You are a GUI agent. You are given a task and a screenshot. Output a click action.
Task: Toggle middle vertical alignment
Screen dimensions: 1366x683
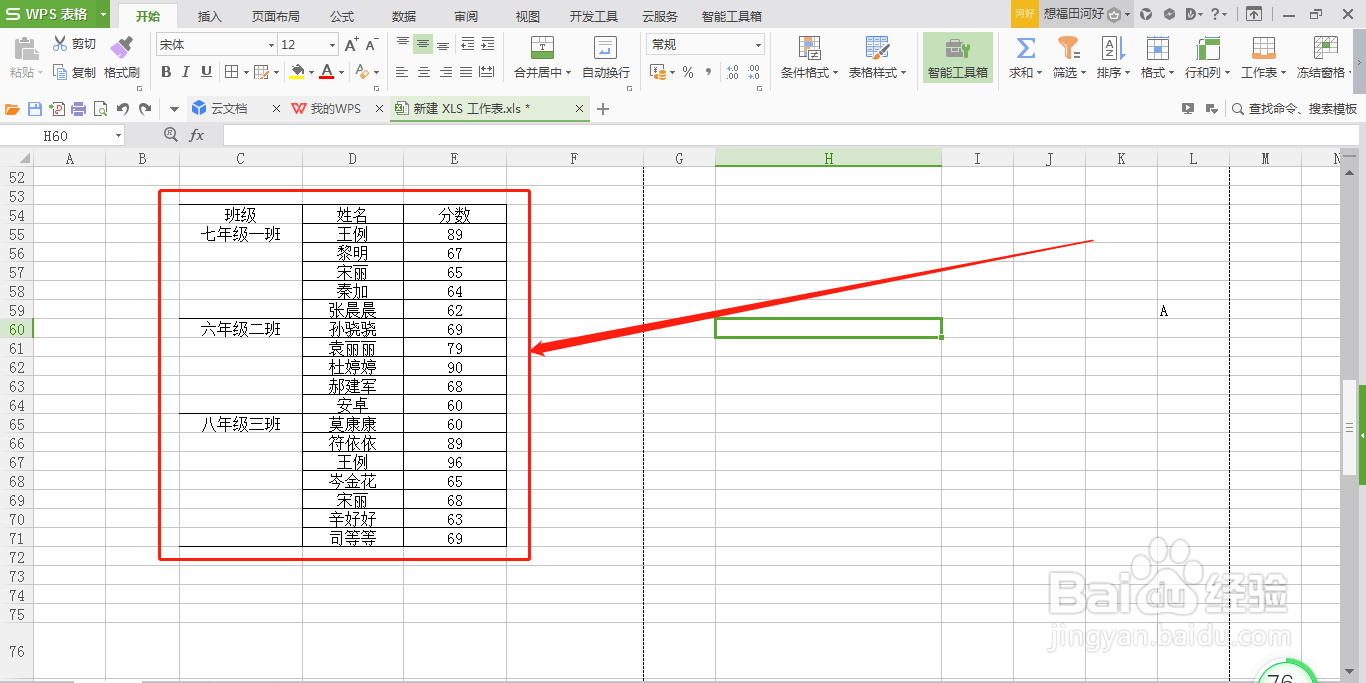(x=423, y=45)
